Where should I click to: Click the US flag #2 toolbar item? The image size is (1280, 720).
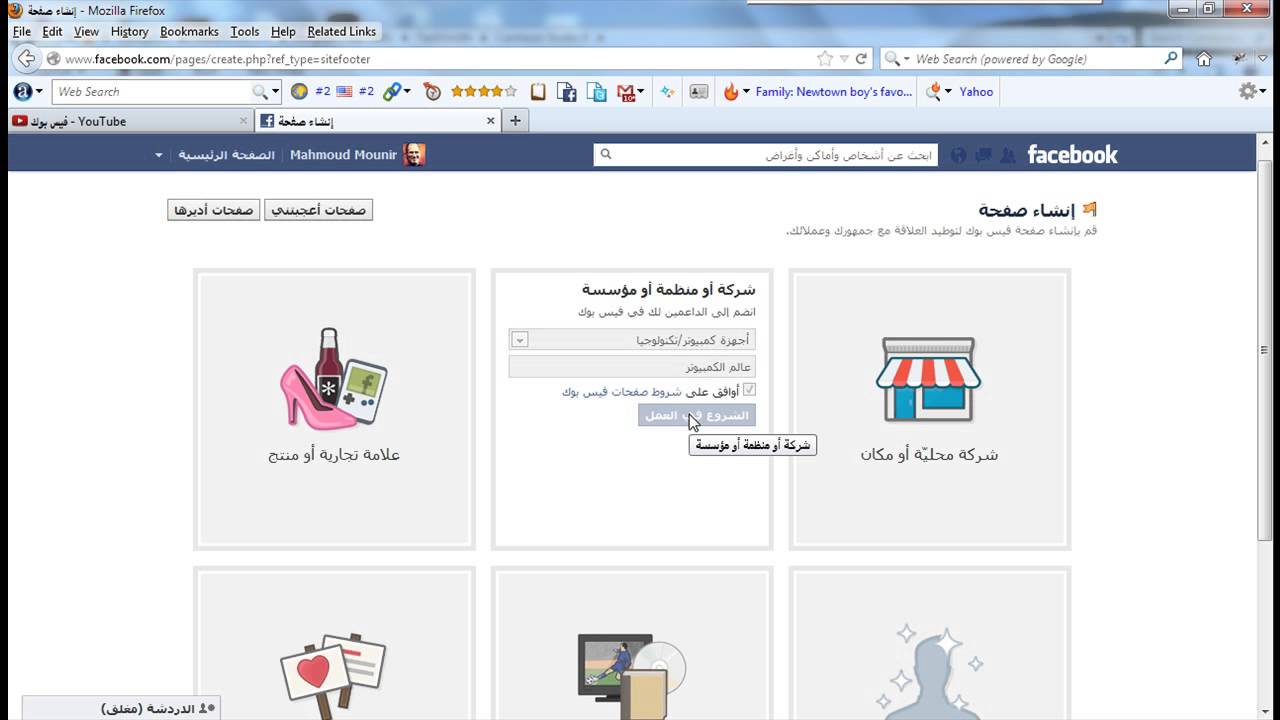click(355, 91)
